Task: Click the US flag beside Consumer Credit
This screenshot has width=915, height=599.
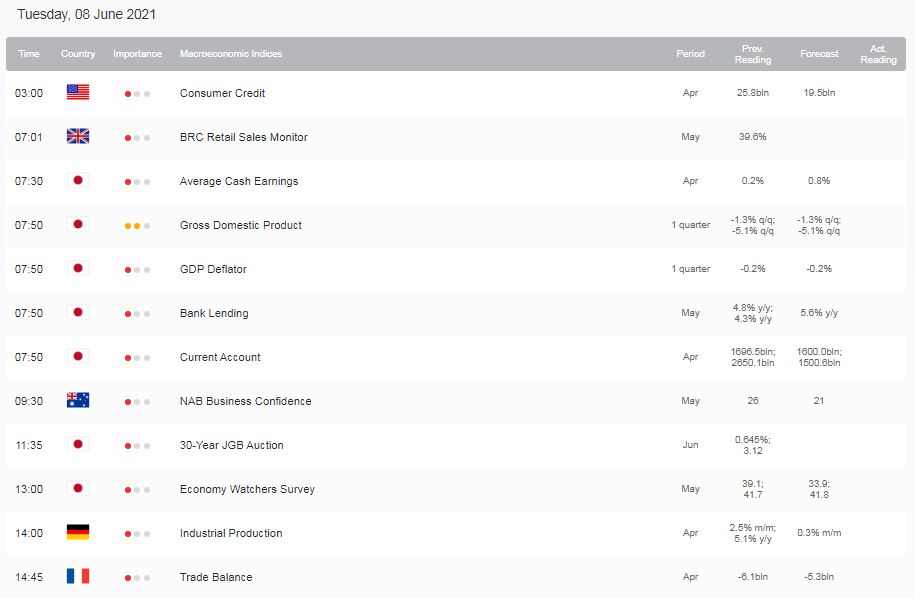Action: tap(78, 92)
